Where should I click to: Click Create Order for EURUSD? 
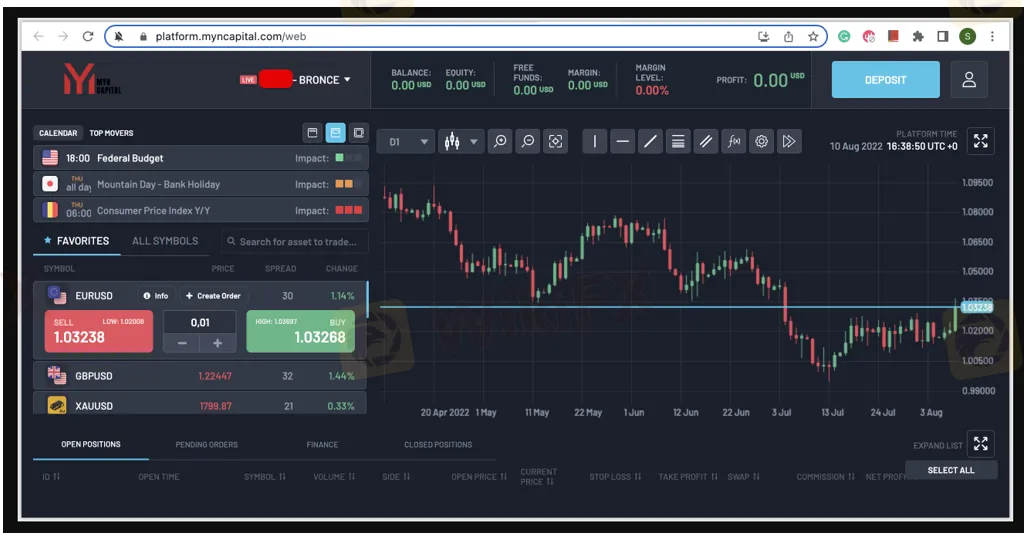(213, 296)
